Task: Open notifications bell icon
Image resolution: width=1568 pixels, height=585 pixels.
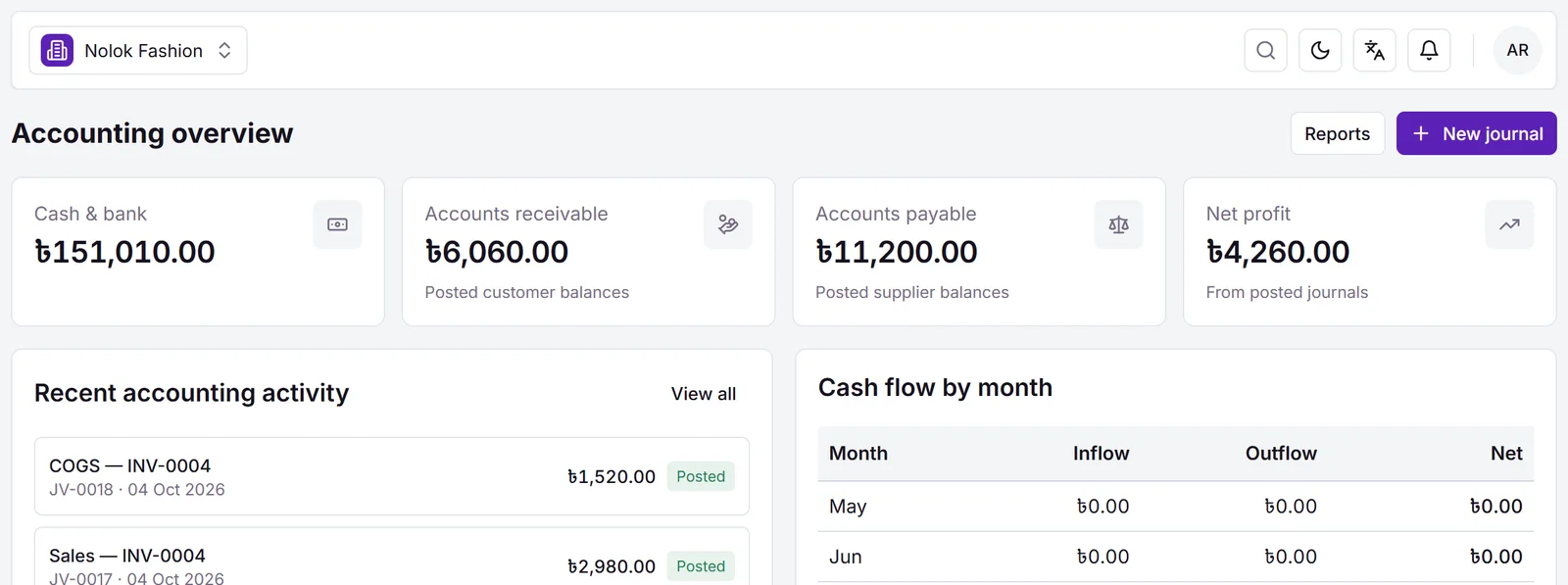Action: coord(1429,50)
